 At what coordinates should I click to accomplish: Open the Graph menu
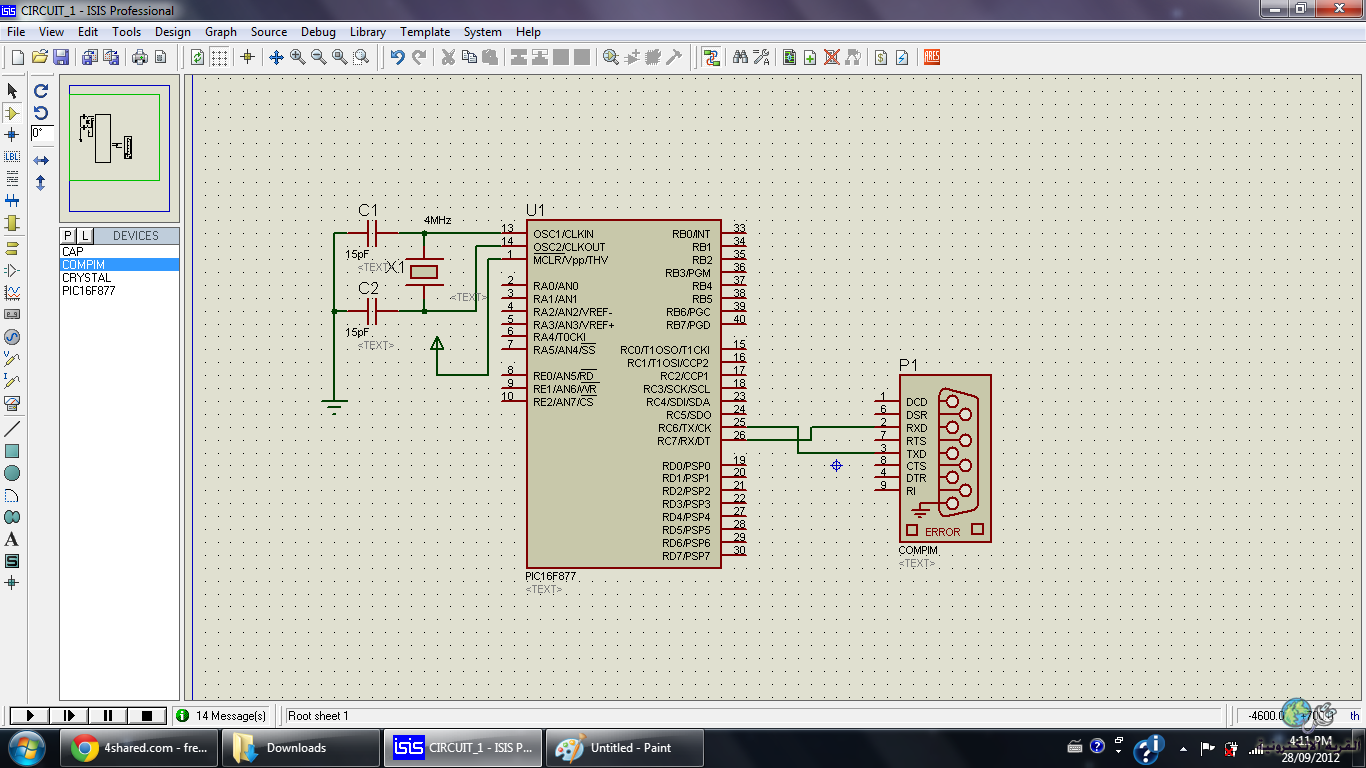[x=221, y=32]
